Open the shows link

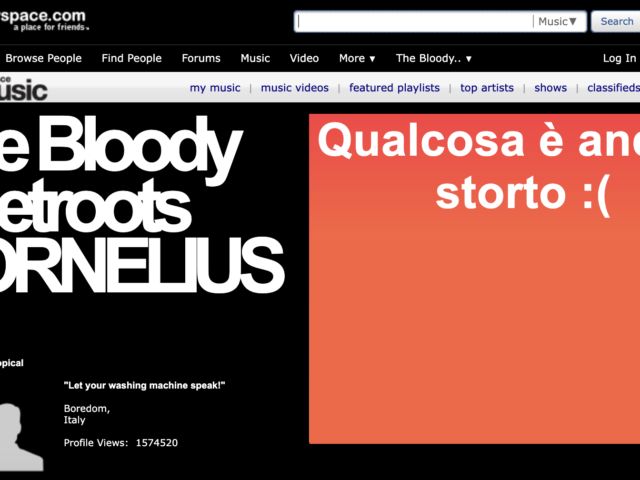tap(551, 88)
